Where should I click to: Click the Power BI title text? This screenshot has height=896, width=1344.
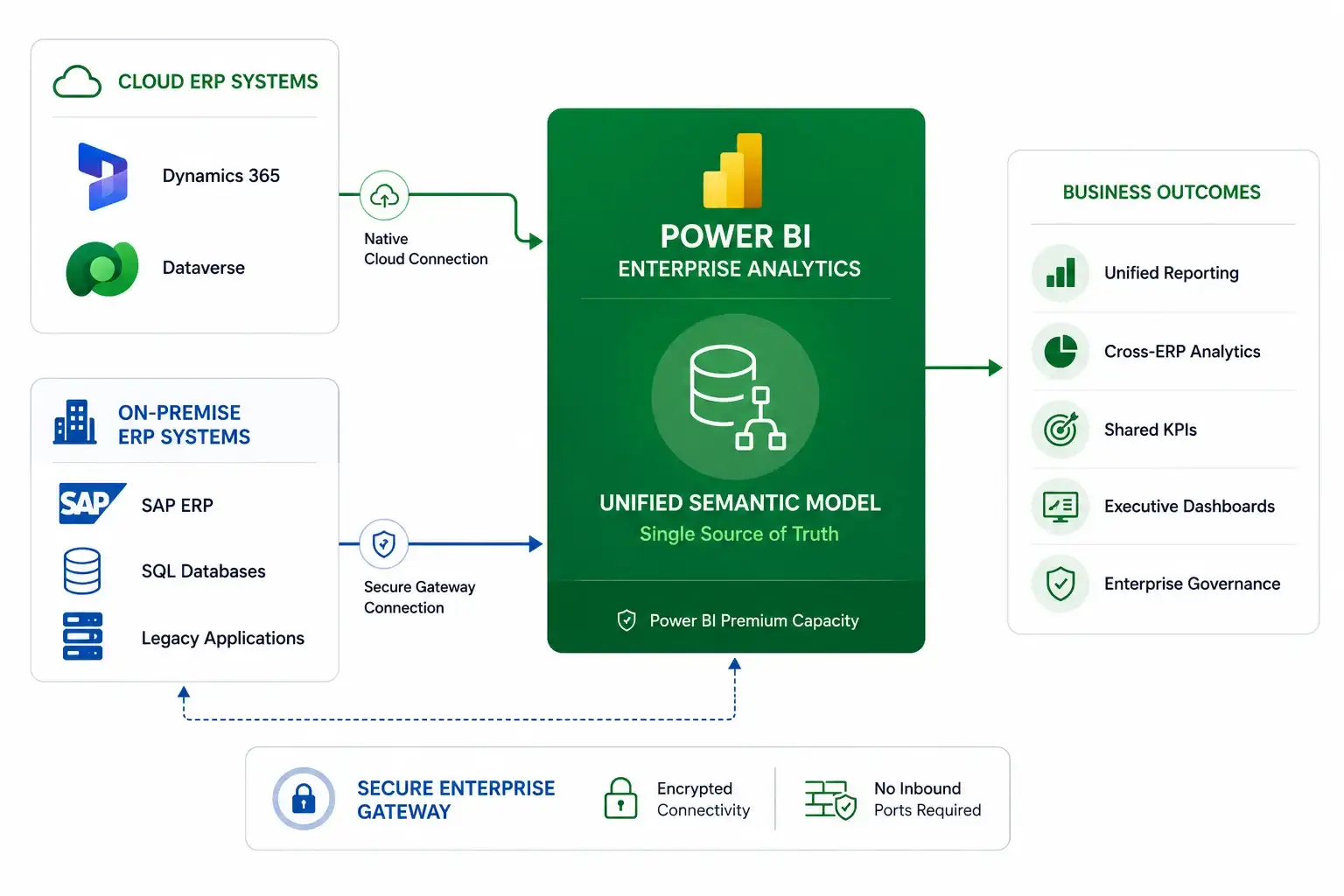pos(736,236)
